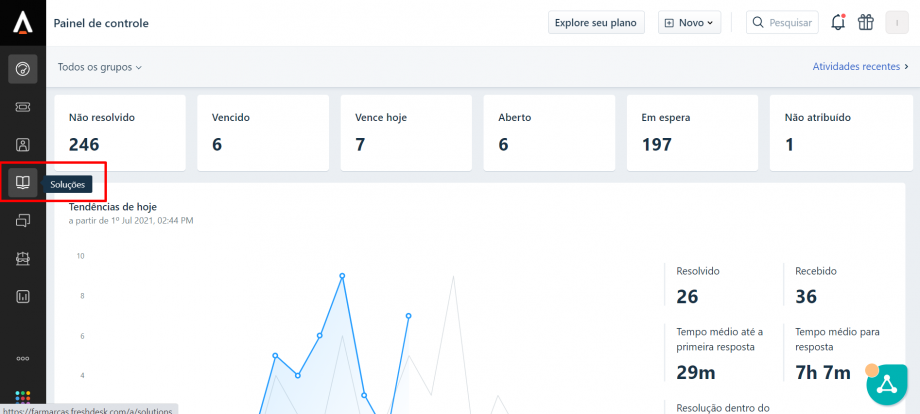Open the Contacts icon in the sidebar

pyautogui.click(x=22, y=144)
